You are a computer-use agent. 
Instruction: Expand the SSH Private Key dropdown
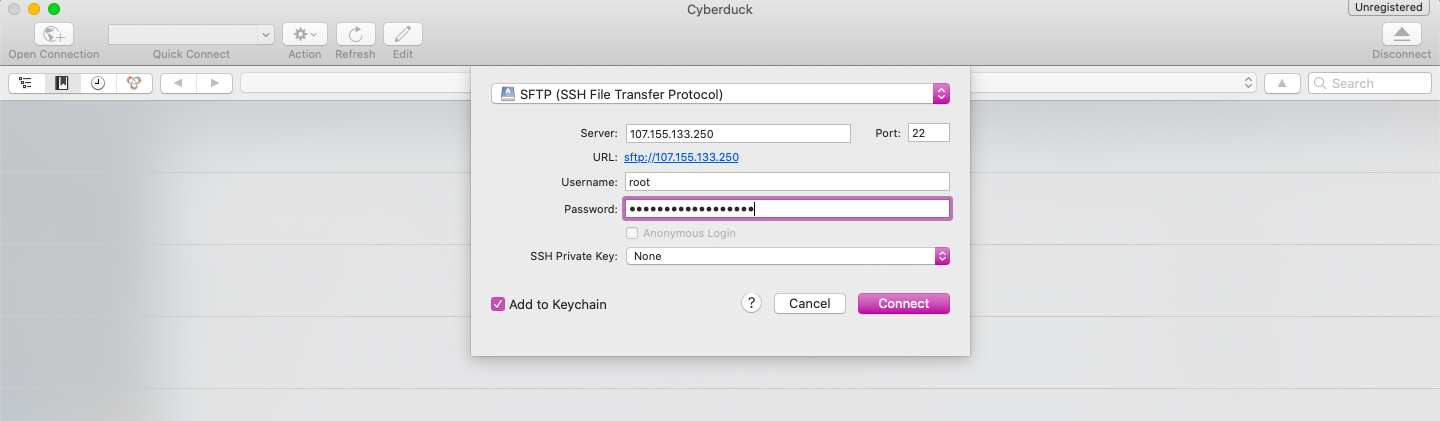[x=787, y=256]
